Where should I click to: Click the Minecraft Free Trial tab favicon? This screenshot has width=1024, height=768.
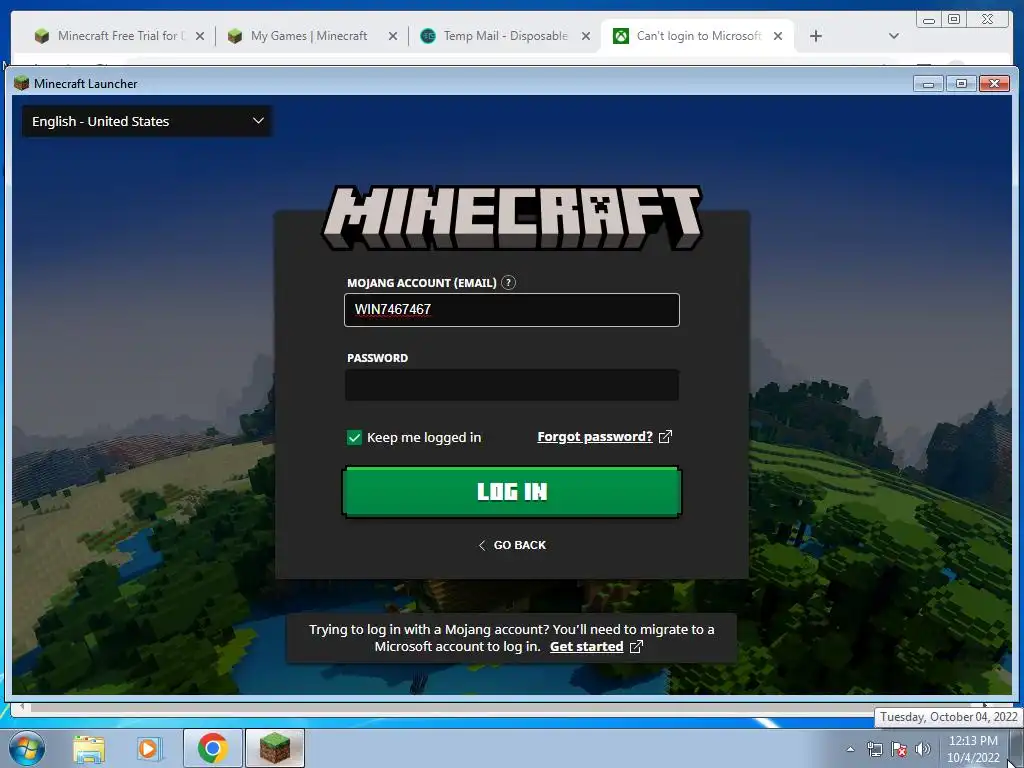click(x=42, y=36)
